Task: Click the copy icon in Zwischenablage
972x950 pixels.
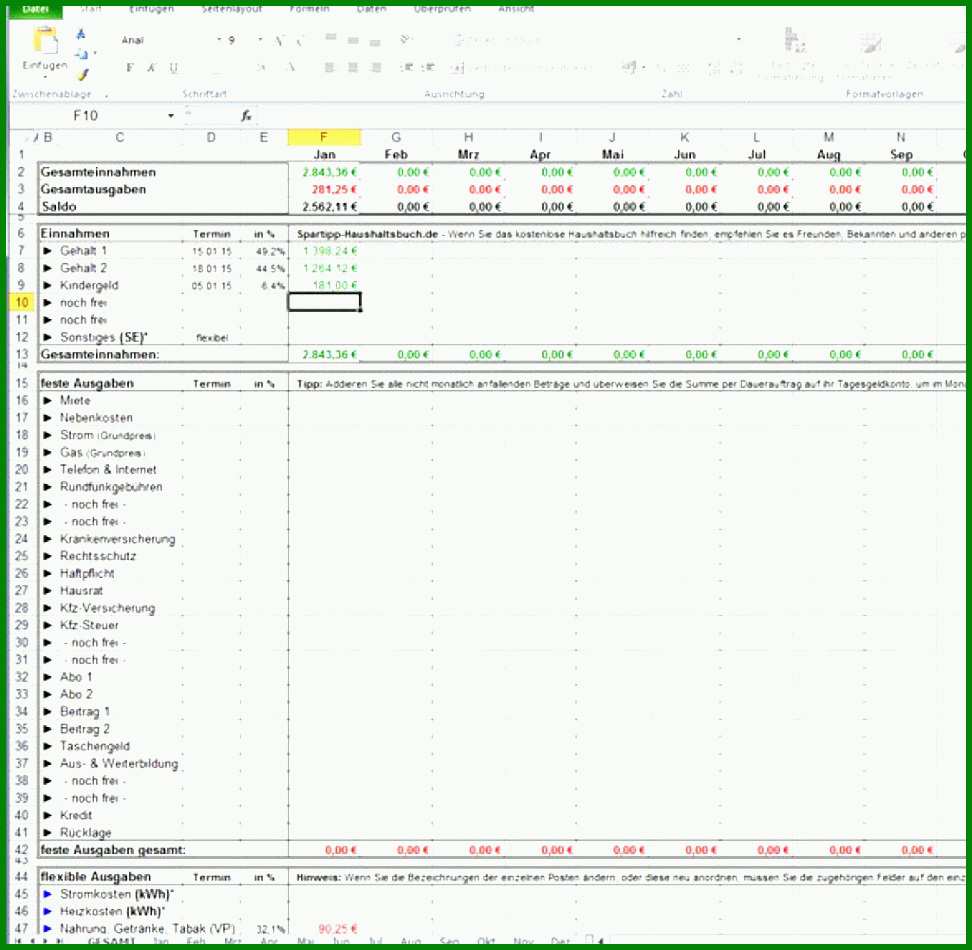Action: pyautogui.click(x=82, y=54)
